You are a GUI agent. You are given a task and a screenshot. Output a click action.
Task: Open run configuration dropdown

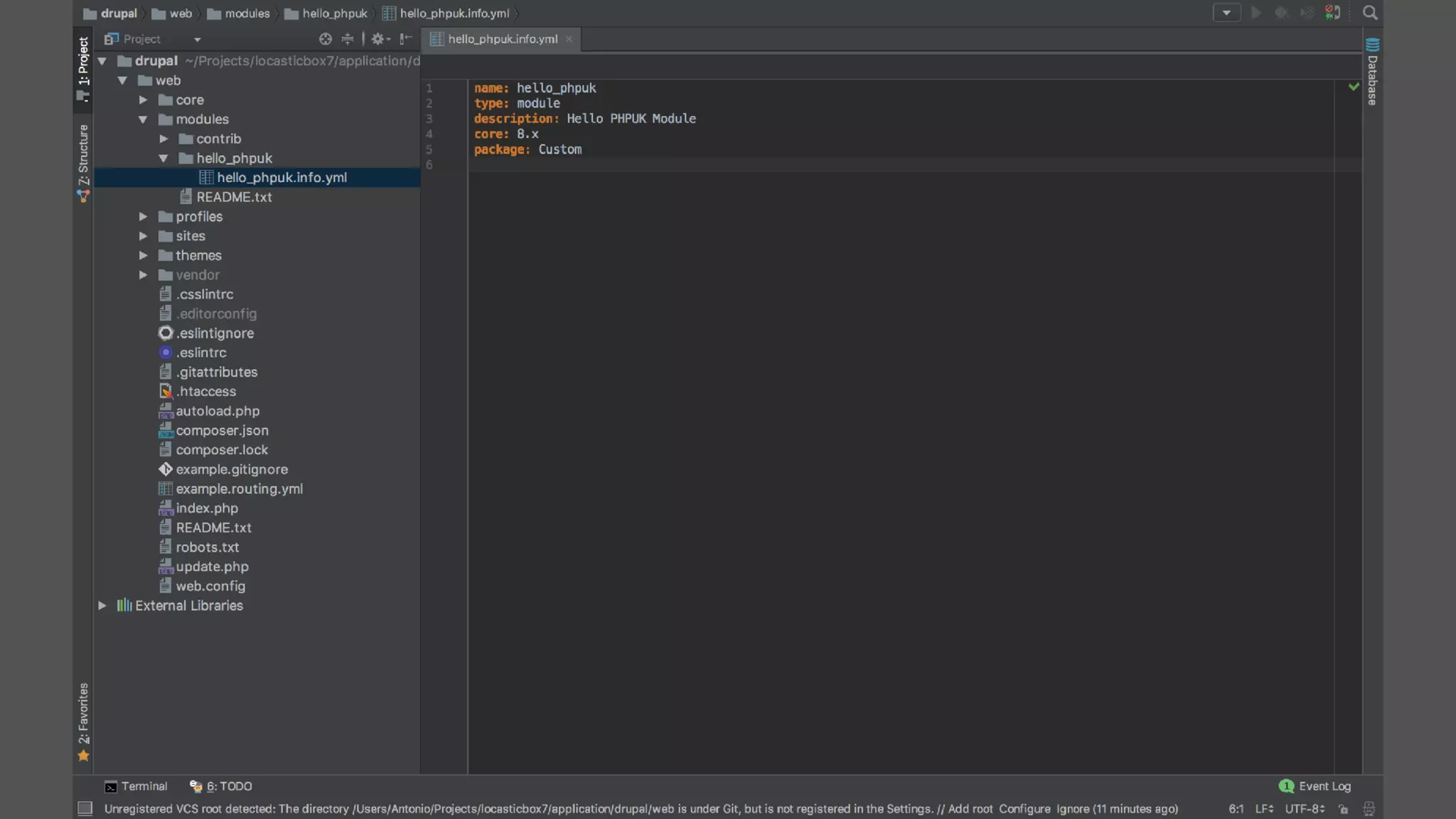(x=1226, y=13)
